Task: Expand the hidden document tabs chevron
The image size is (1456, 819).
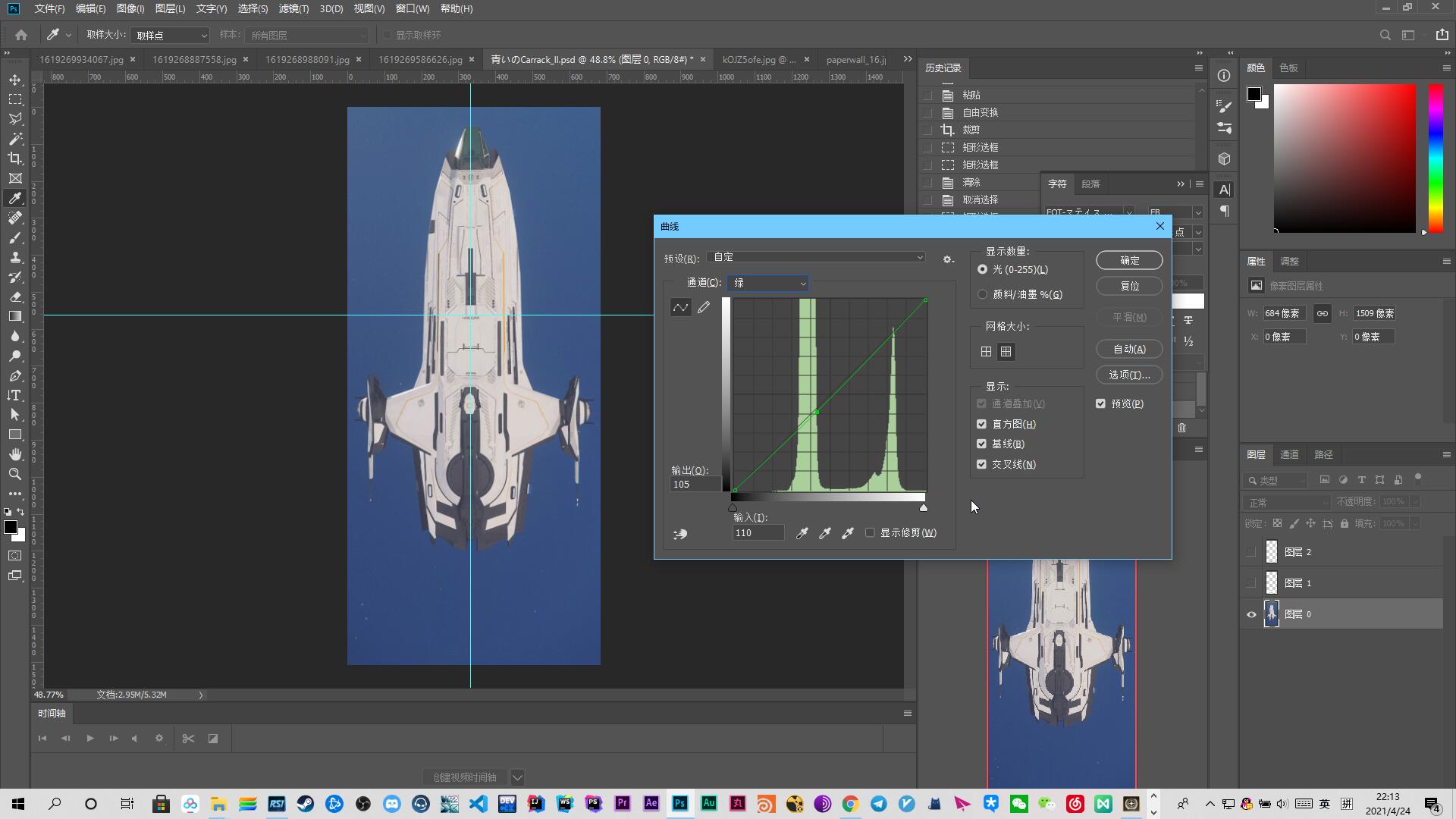Action: 908,59
